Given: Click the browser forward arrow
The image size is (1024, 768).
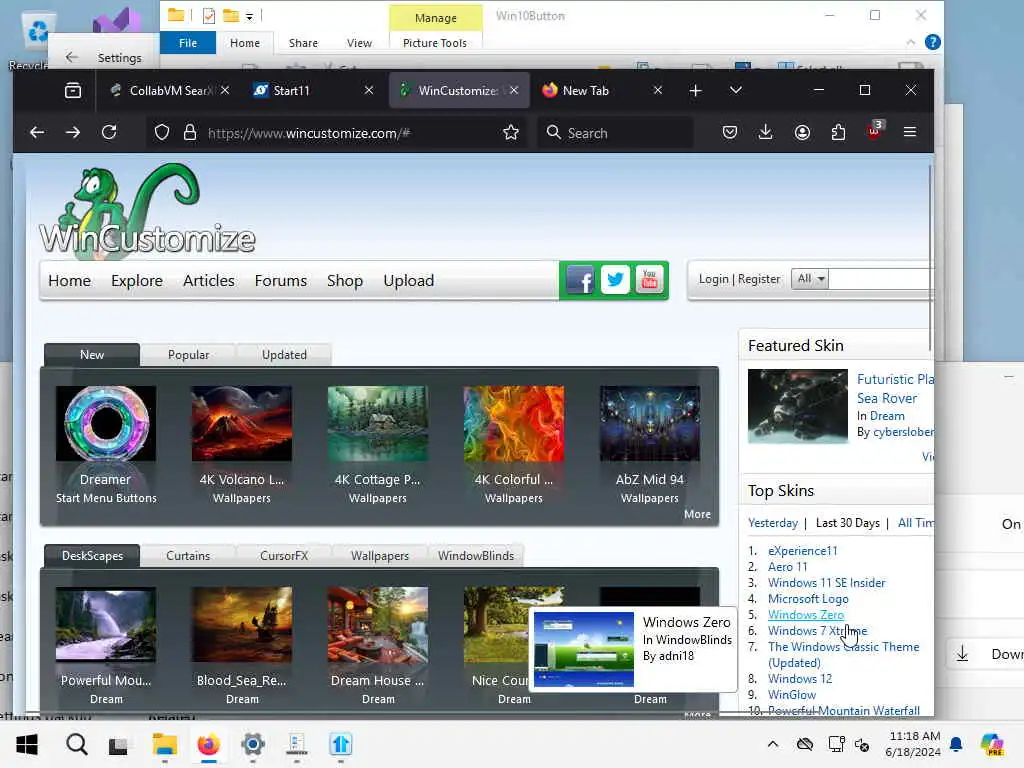Looking at the screenshot, I should coord(73,133).
